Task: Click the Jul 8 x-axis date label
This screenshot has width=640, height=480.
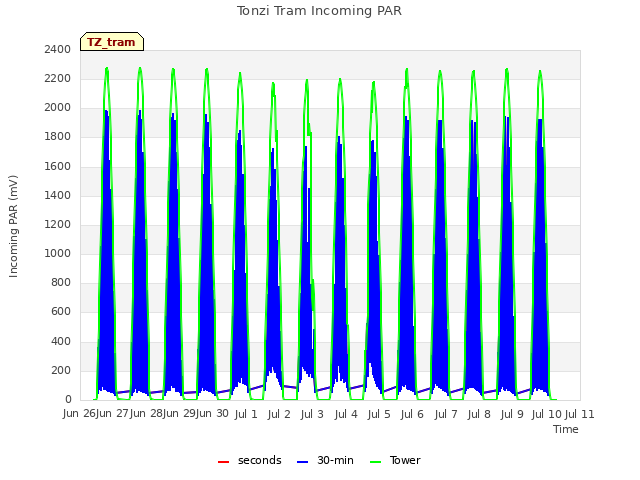Action: [x=479, y=414]
